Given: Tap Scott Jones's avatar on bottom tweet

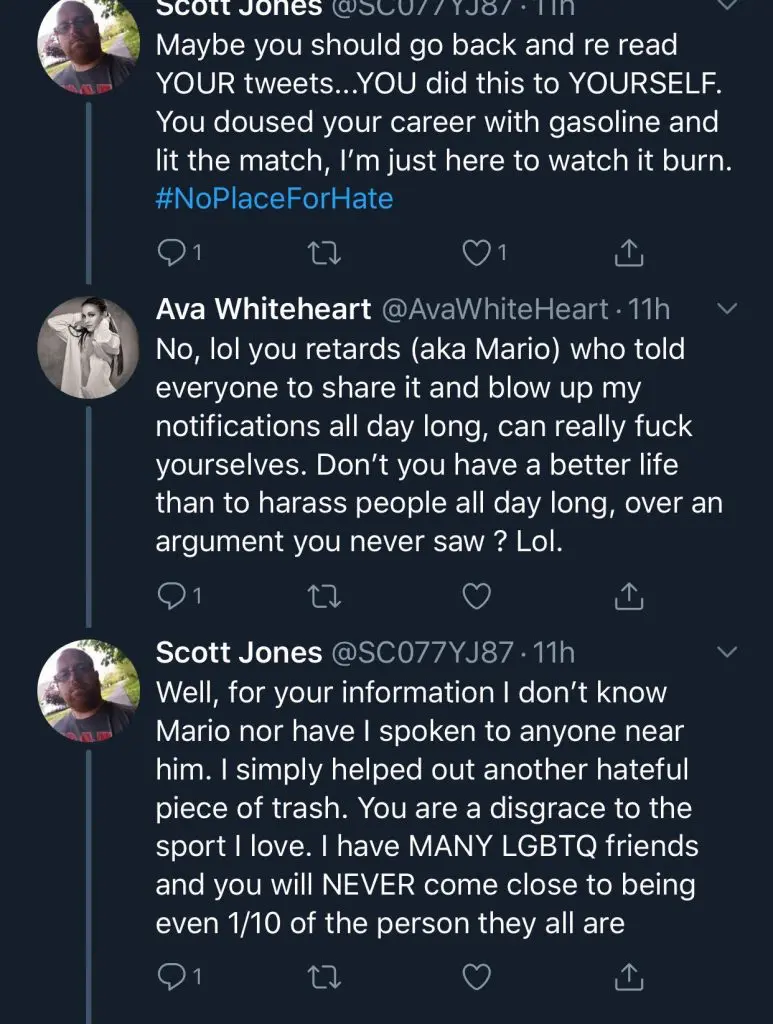Looking at the screenshot, I should tap(87, 688).
